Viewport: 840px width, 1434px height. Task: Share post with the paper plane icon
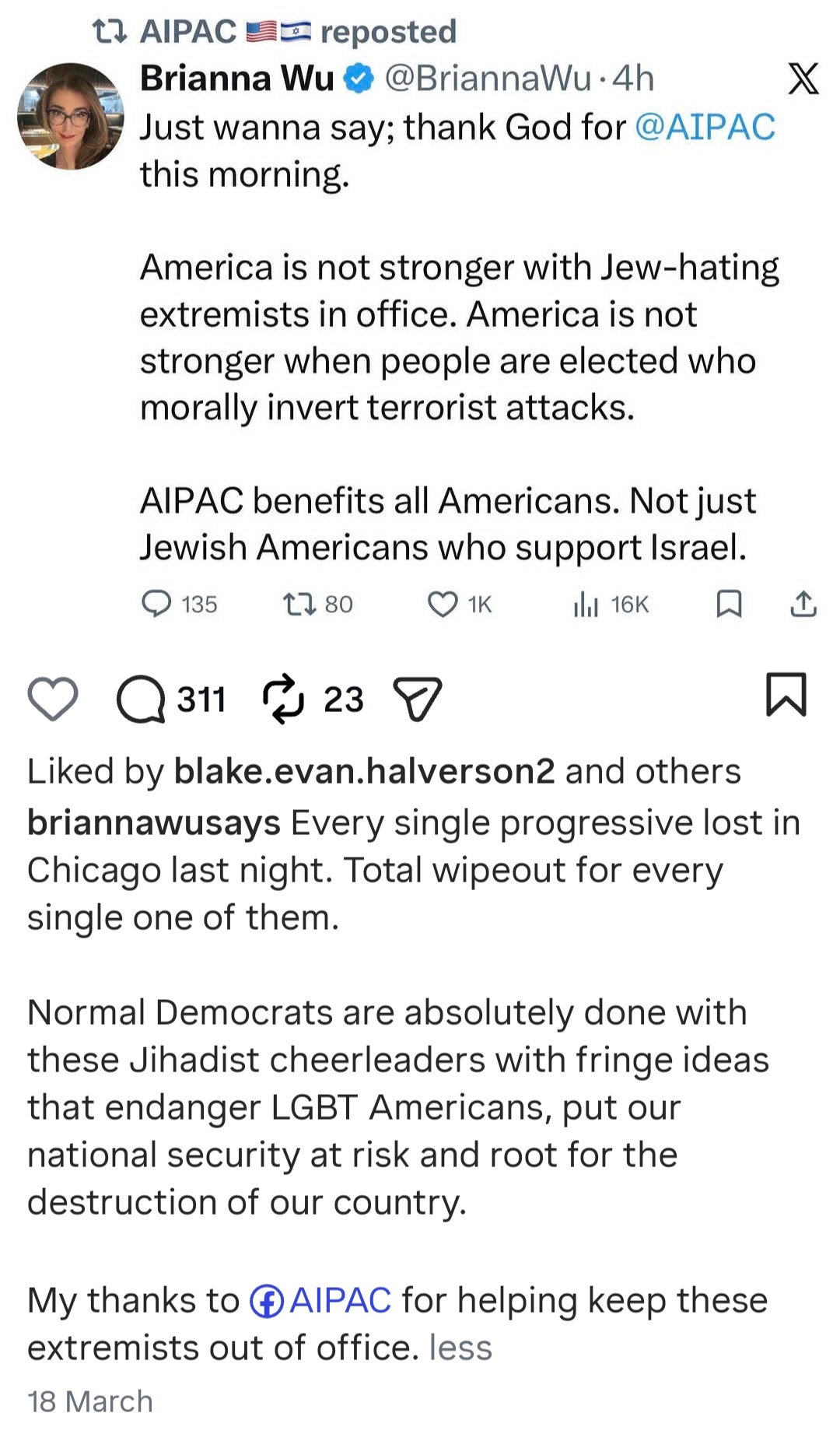click(418, 698)
